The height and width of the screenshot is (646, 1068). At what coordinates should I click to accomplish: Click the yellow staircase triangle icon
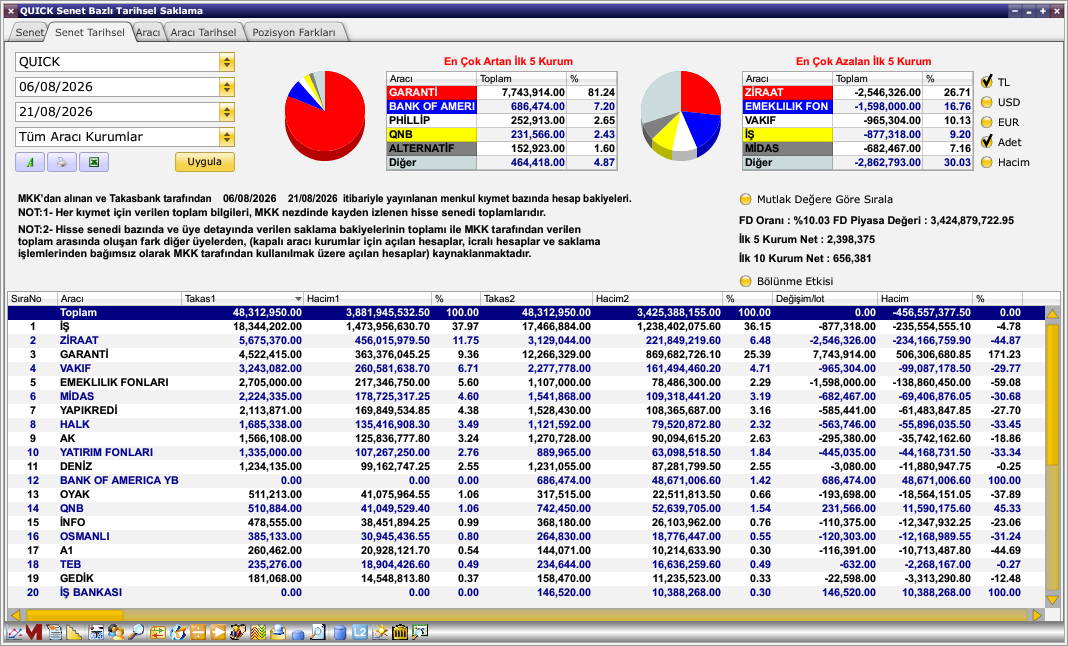(74, 632)
